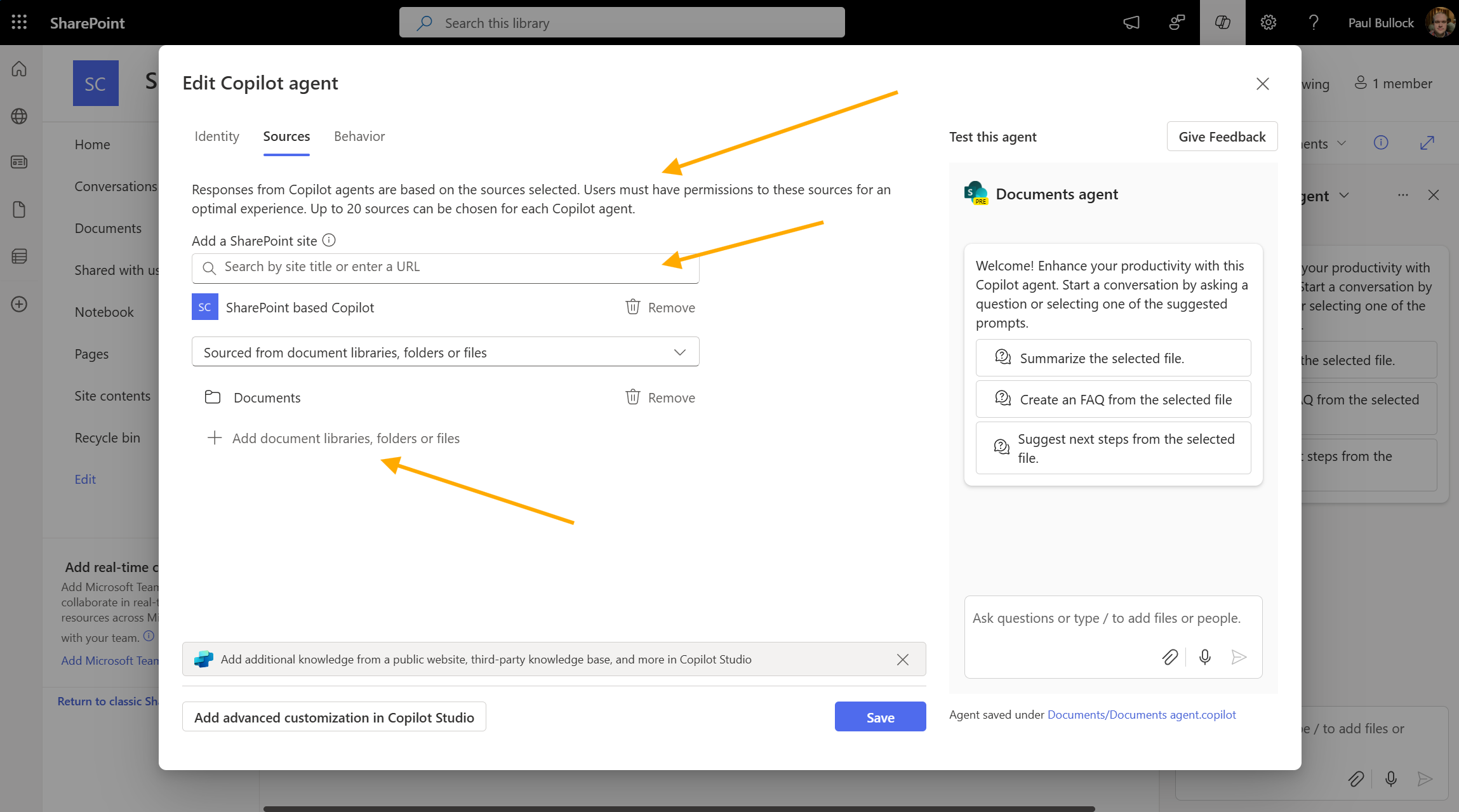Click the create plus icon in the sidebar

[19, 304]
